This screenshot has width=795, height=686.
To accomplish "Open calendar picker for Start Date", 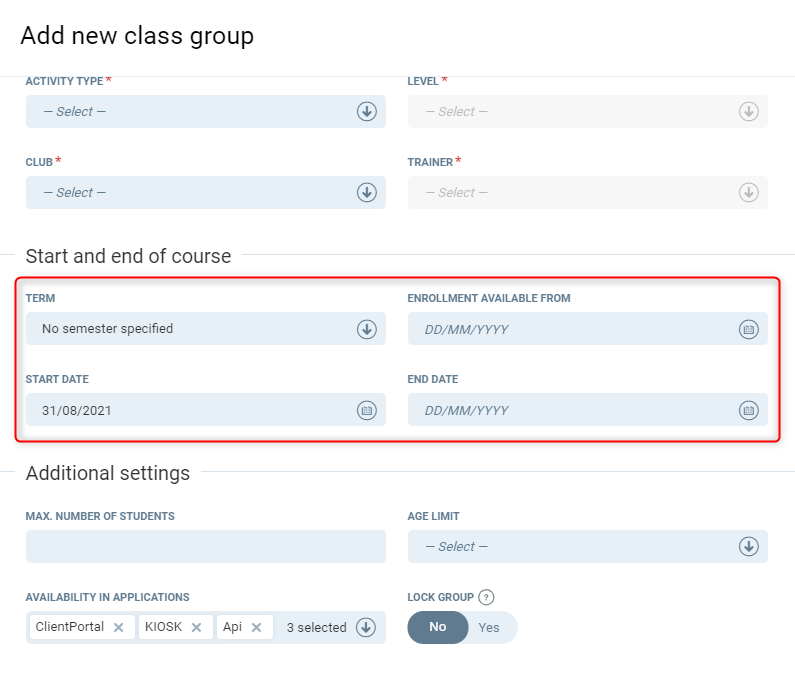I will pyautogui.click(x=366, y=410).
